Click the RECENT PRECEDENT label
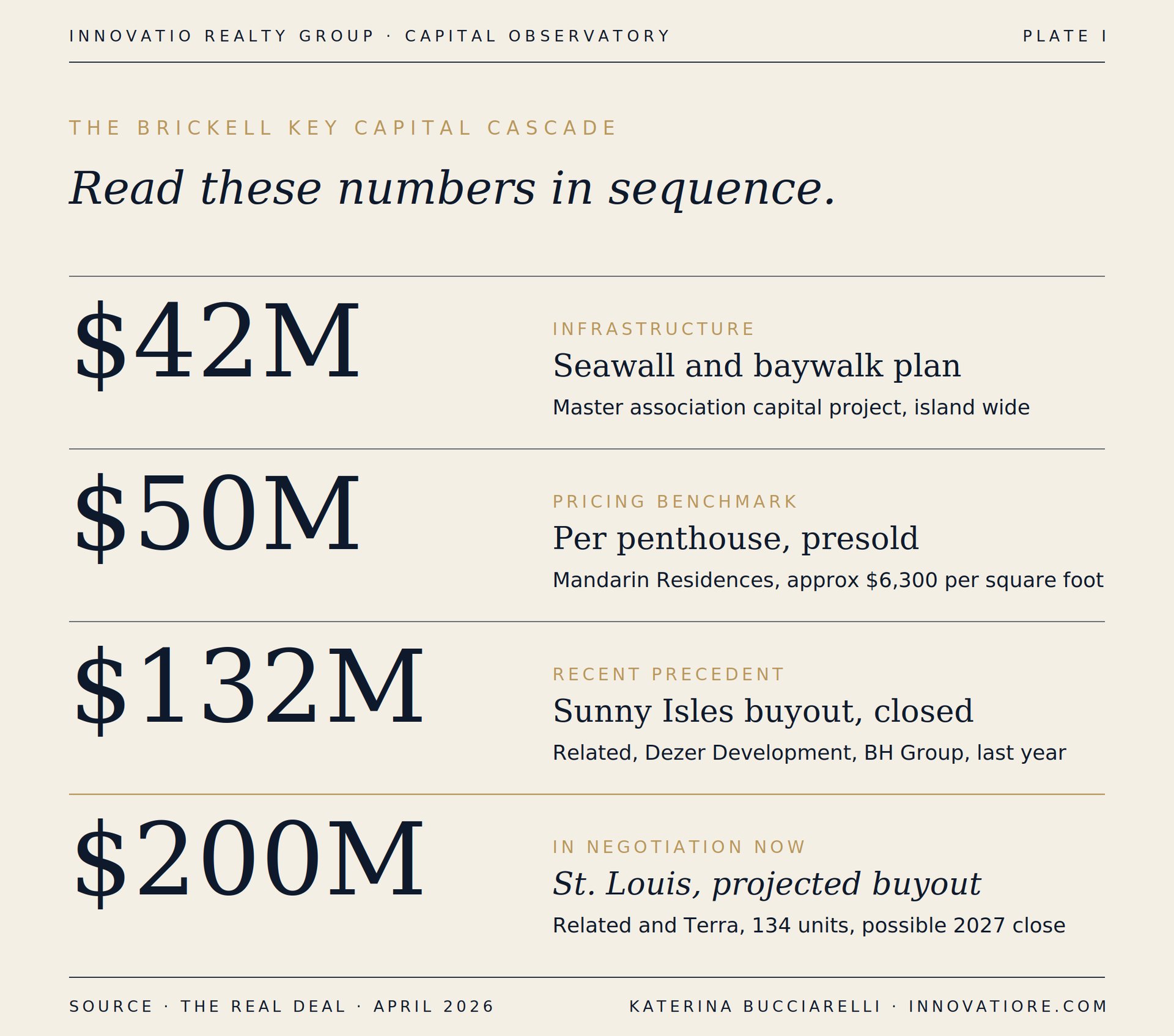 (x=668, y=674)
